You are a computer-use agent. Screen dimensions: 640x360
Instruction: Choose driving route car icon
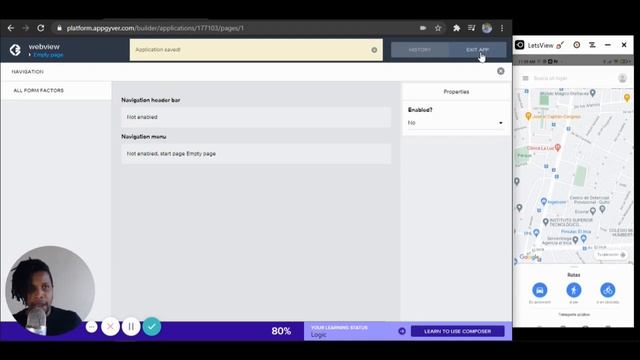(x=540, y=290)
